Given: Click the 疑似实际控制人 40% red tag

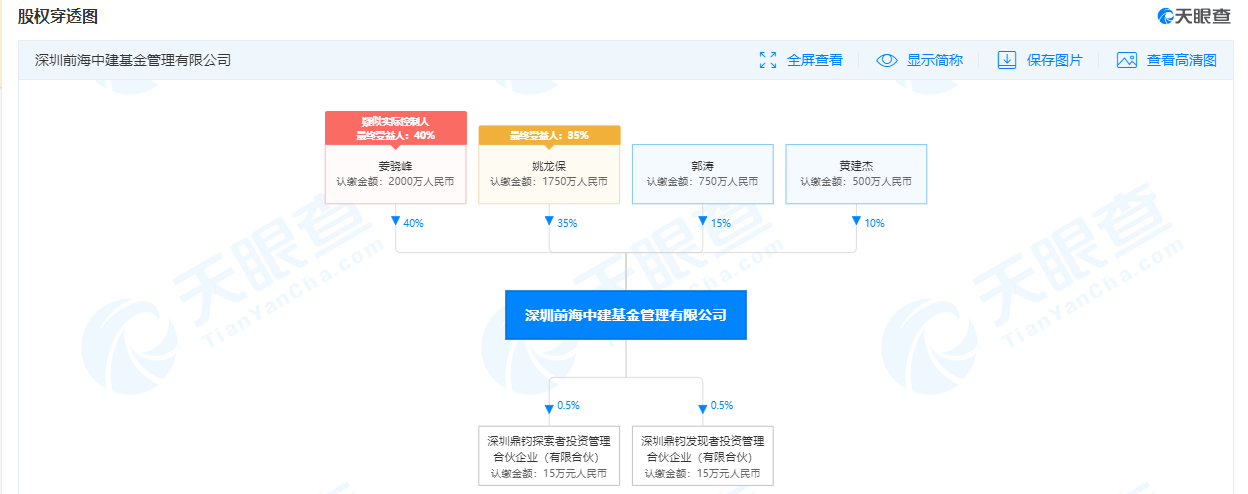Looking at the screenshot, I should [x=396, y=128].
